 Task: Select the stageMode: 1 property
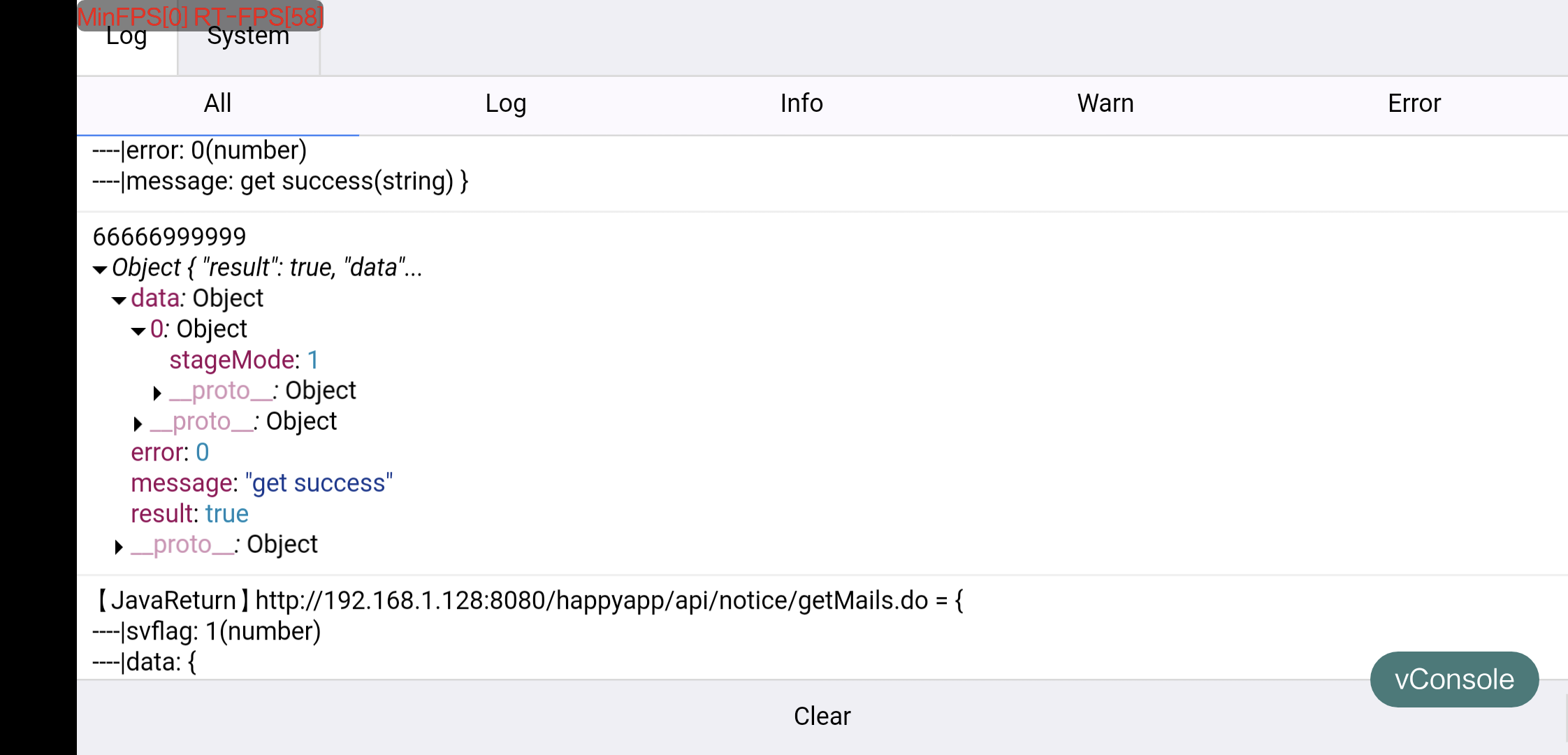tap(244, 360)
